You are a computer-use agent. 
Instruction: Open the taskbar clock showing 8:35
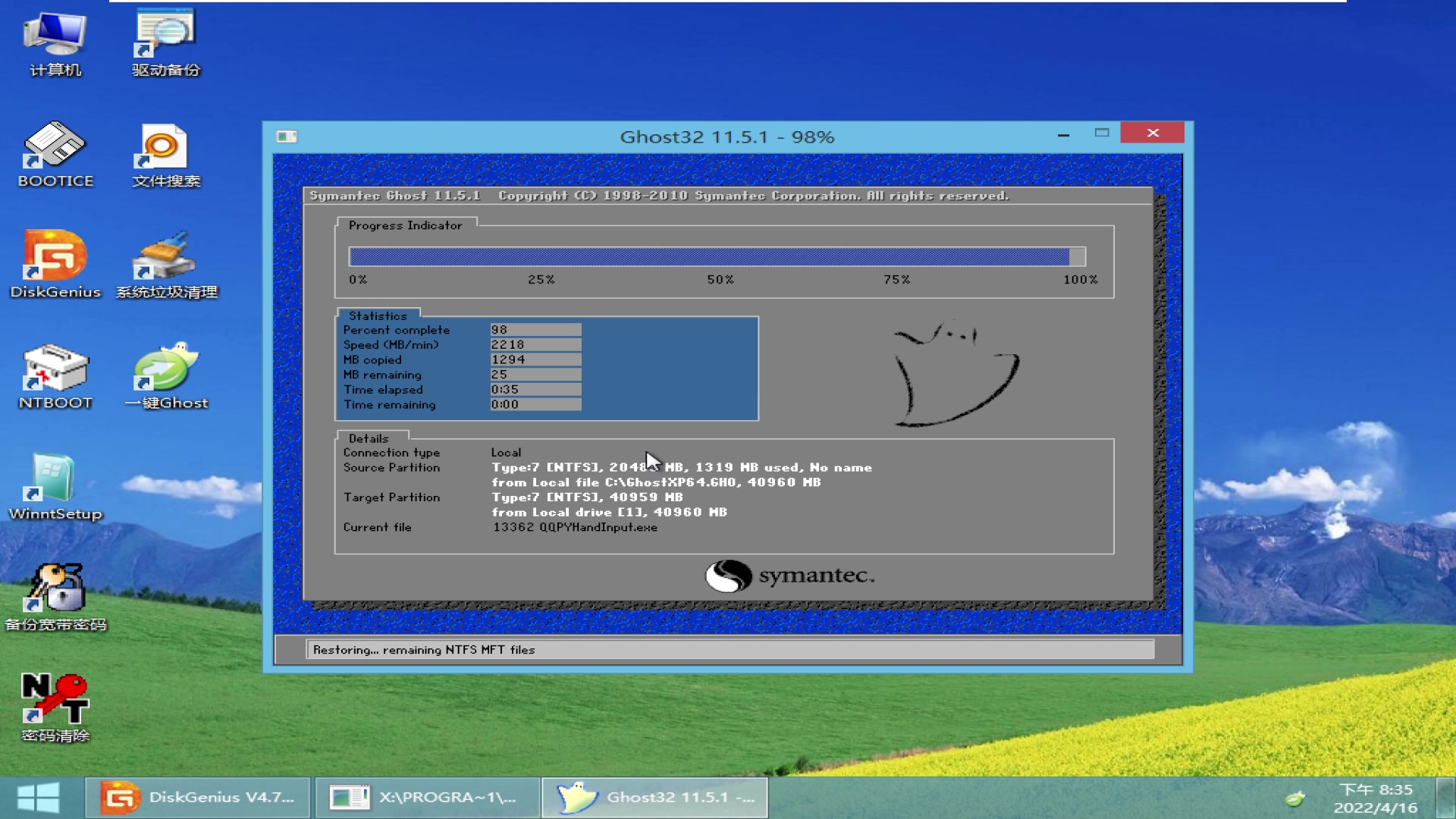pyautogui.click(x=1376, y=799)
